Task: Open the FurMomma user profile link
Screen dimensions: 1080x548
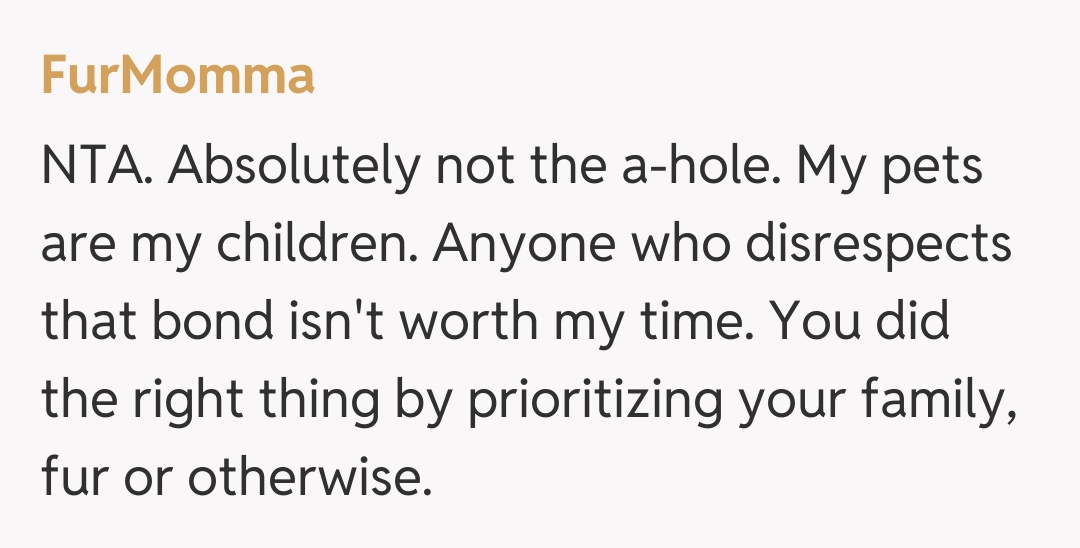Action: [x=178, y=76]
